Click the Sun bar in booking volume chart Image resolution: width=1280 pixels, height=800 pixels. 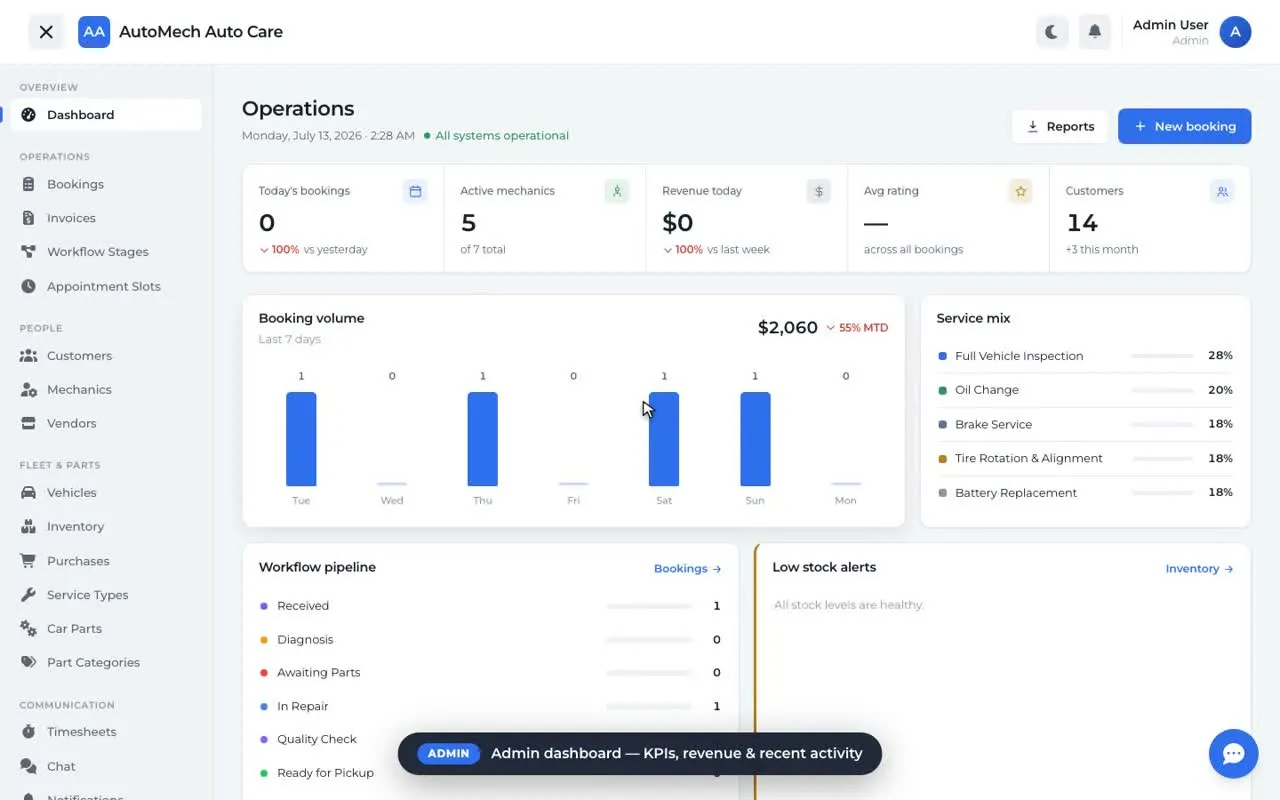tap(755, 439)
